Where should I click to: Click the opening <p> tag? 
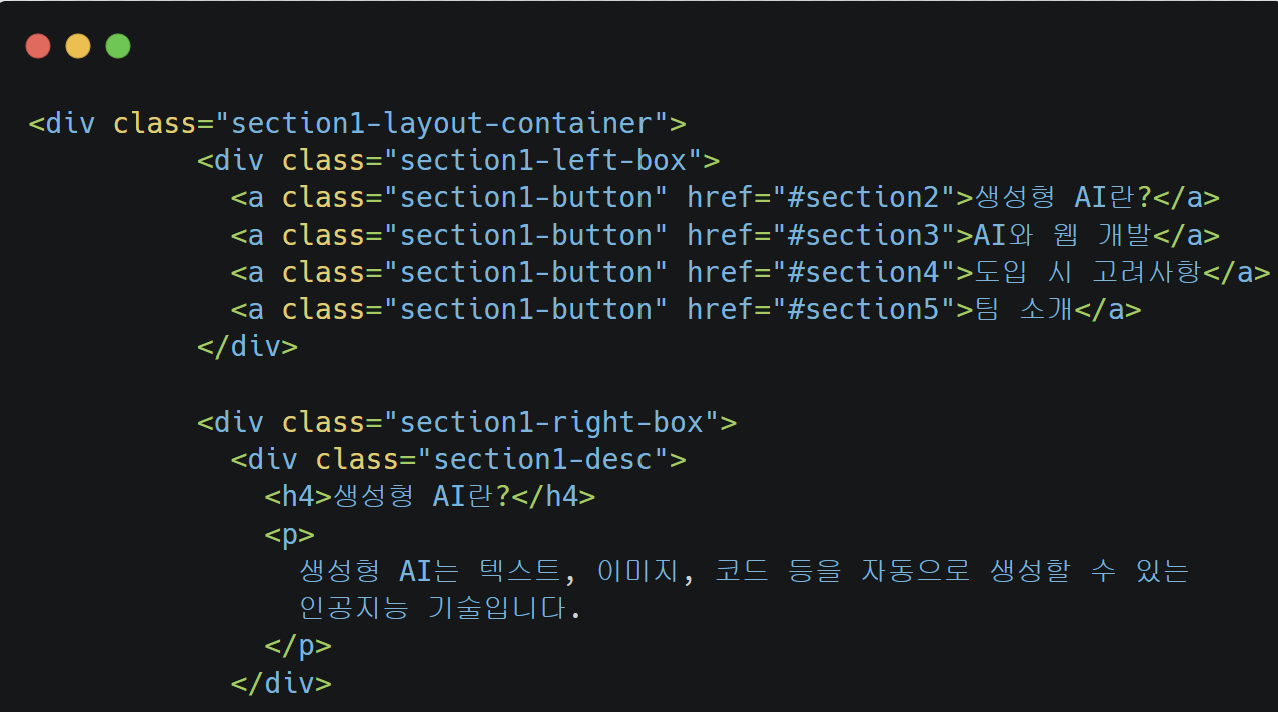tap(290, 534)
